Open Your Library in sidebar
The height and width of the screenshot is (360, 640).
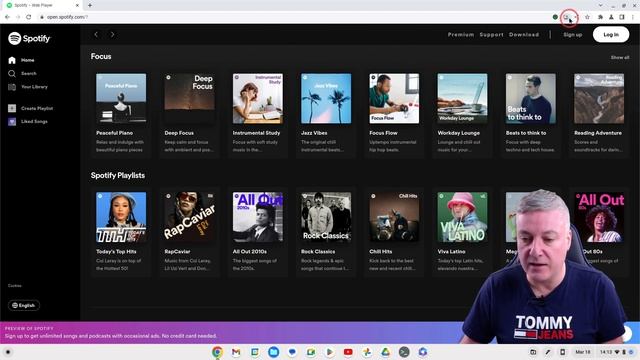click(27, 87)
